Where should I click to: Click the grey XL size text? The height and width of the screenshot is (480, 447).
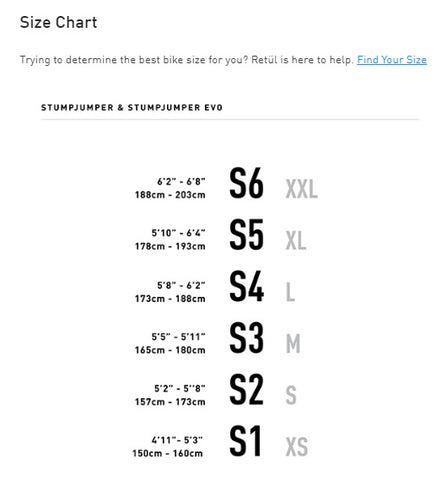(296, 241)
